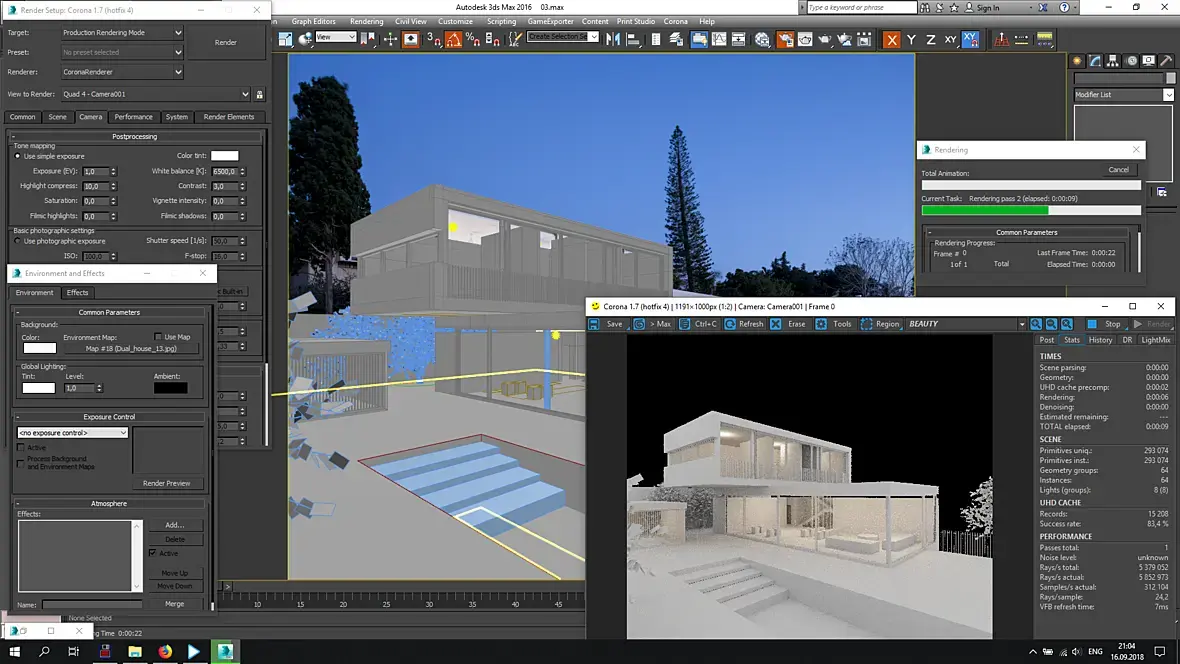This screenshot has width=1180, height=664.
Task: Click the lock icon beside View to Render
Action: coord(260,95)
